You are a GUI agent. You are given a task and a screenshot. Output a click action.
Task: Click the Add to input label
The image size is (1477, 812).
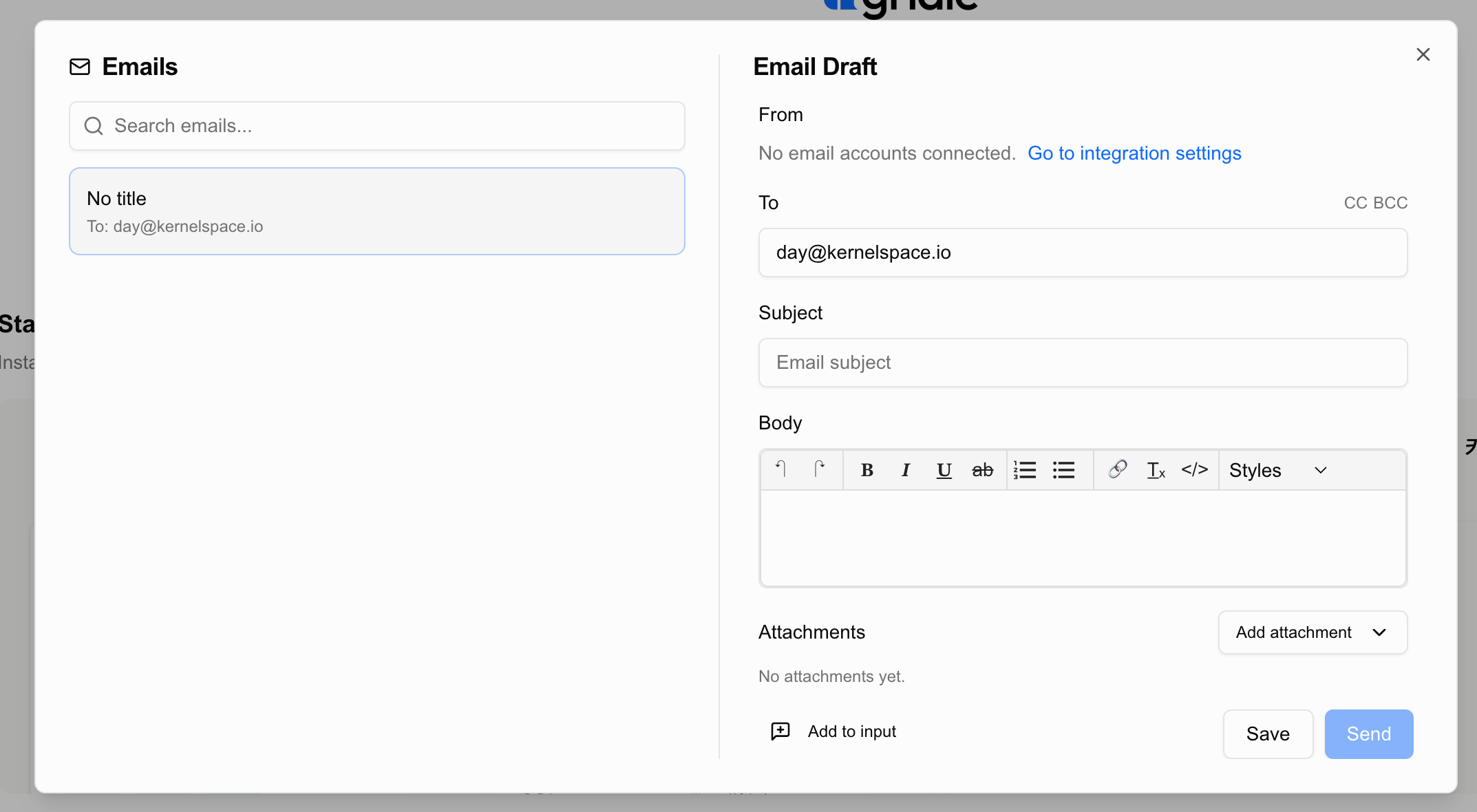coord(852,731)
